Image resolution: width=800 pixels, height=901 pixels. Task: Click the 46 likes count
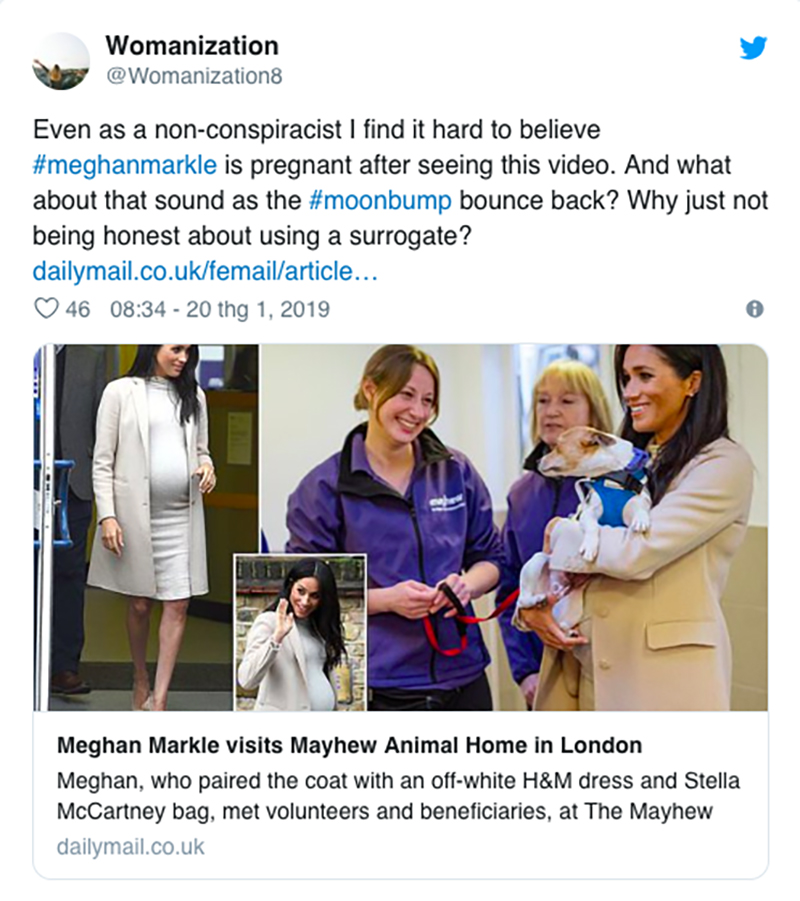pyautogui.click(x=77, y=309)
